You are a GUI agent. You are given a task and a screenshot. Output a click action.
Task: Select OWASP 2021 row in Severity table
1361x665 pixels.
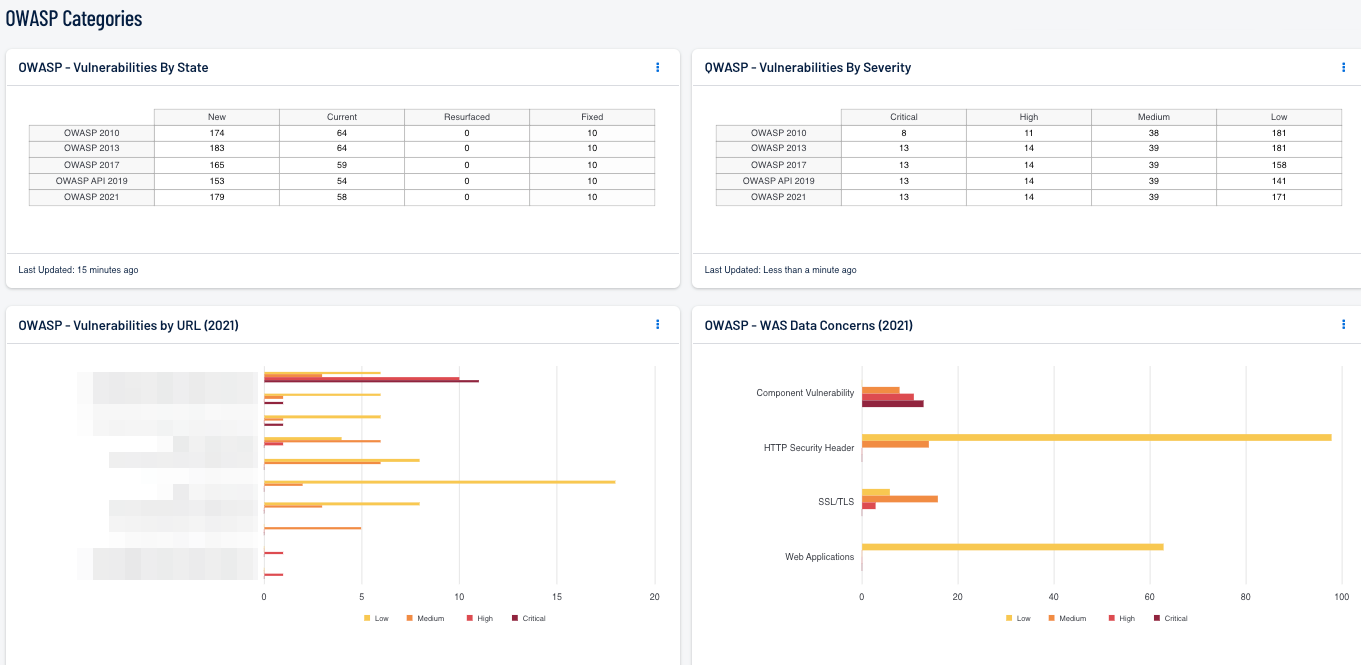[1029, 197]
